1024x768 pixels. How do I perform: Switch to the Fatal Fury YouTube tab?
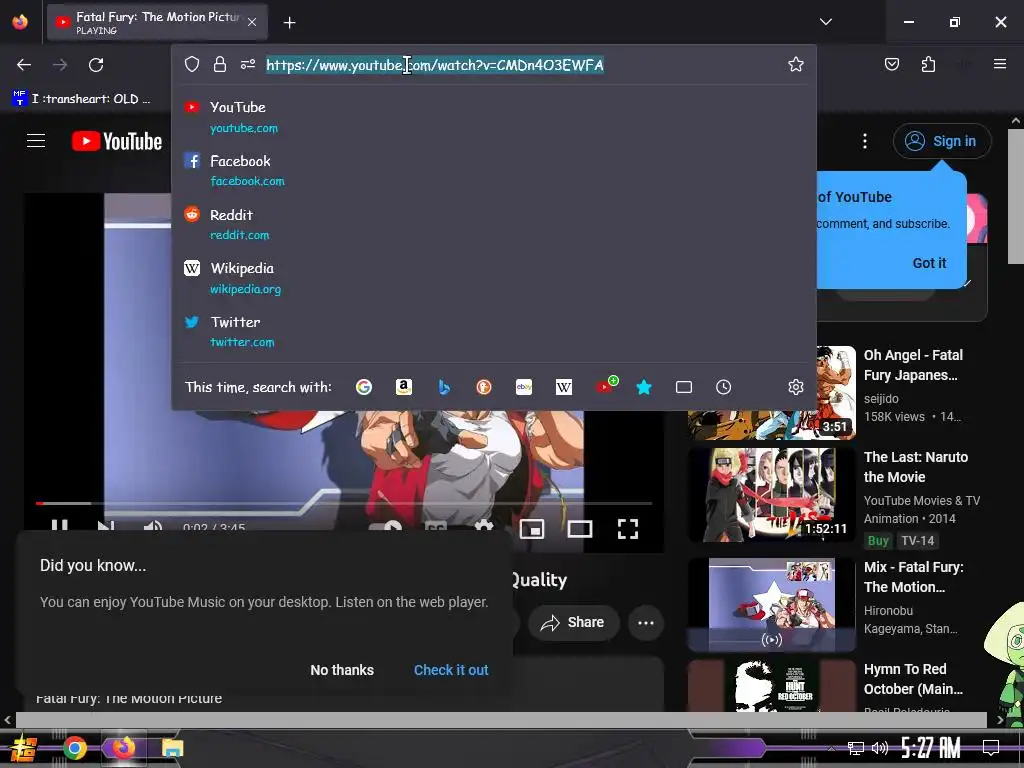tap(157, 22)
